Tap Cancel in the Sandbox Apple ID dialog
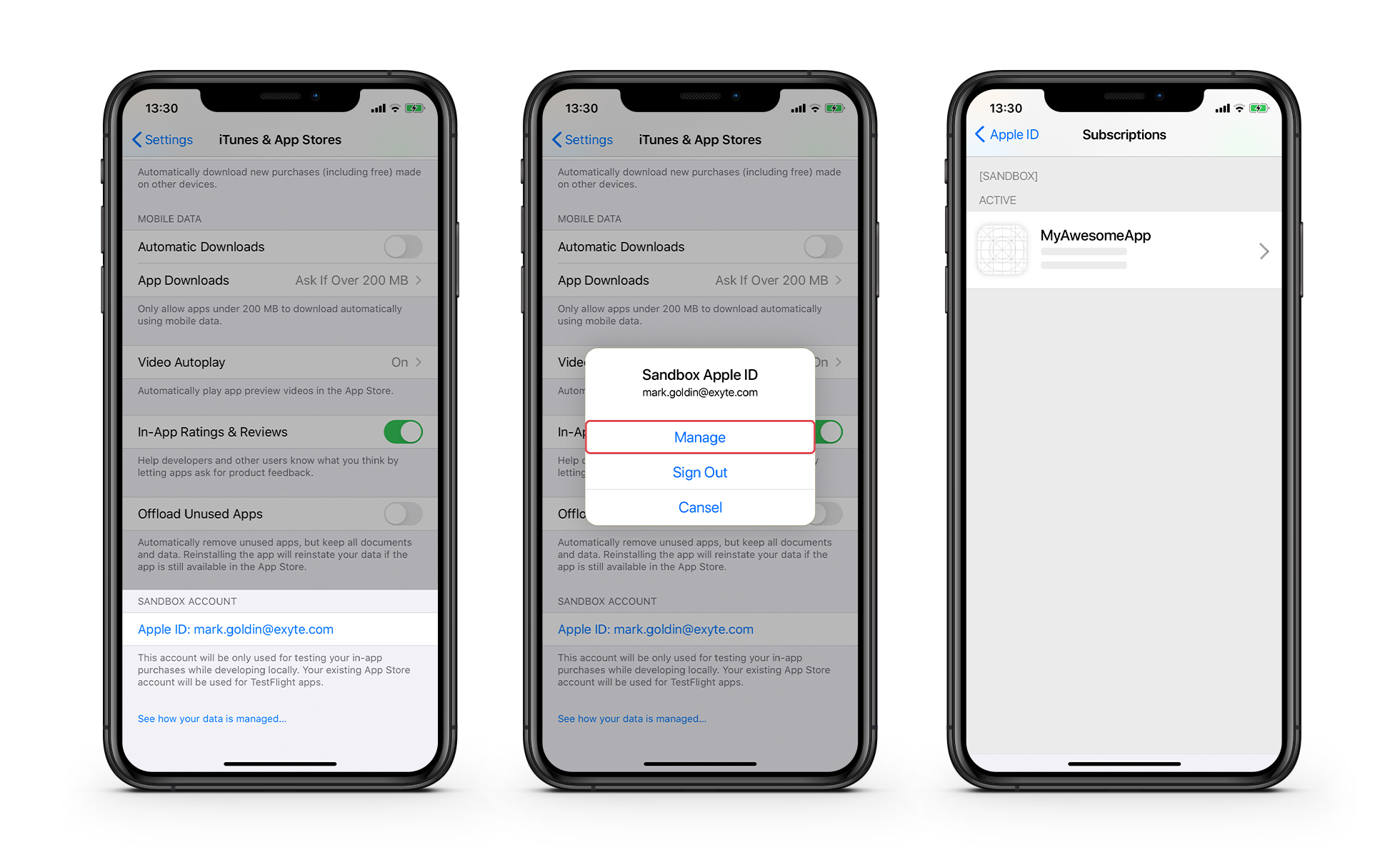 click(x=700, y=508)
